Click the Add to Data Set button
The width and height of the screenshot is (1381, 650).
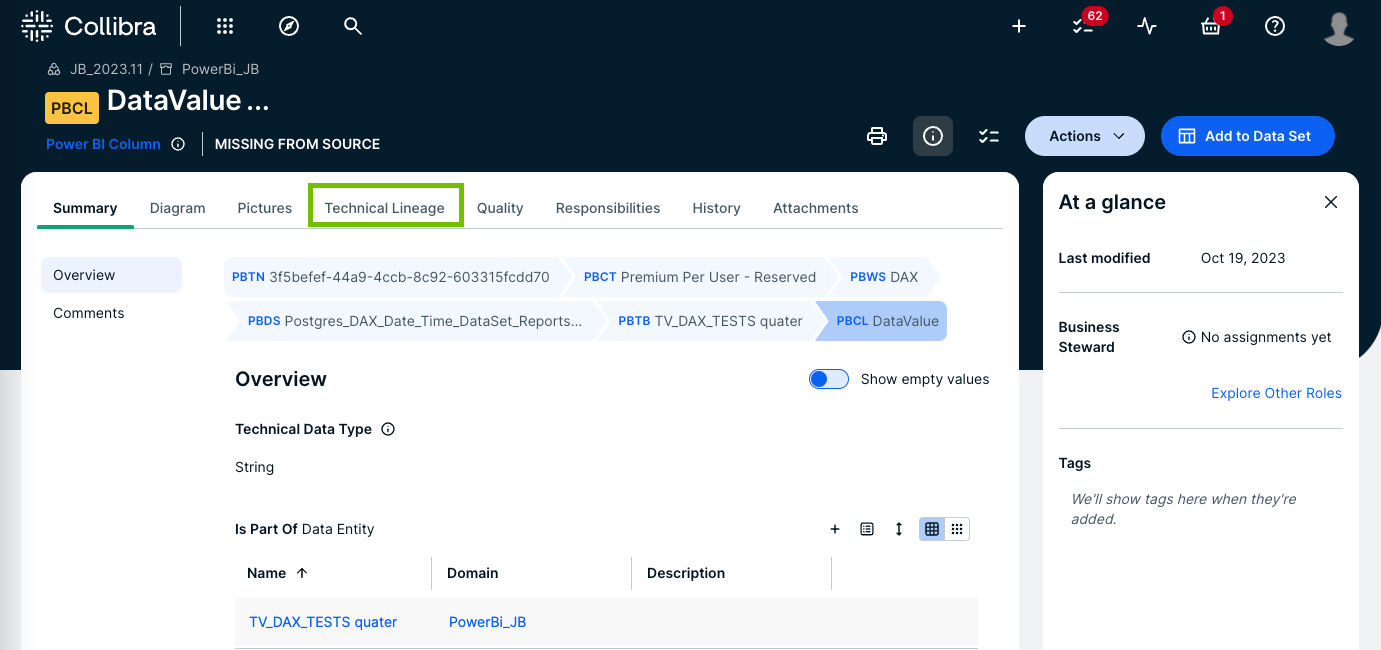[x=1247, y=136]
